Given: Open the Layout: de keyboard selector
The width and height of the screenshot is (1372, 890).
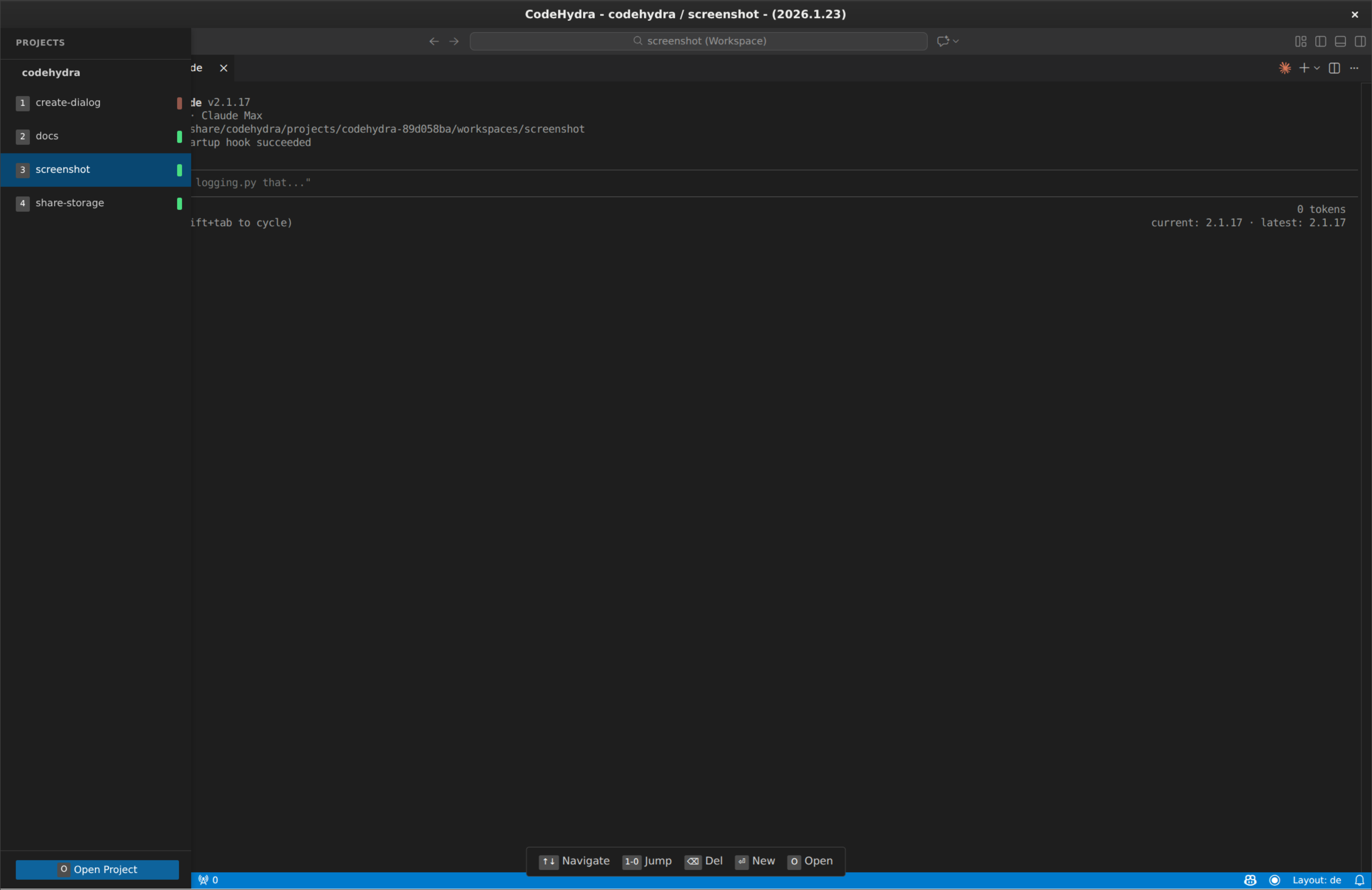Looking at the screenshot, I should coord(1317,880).
